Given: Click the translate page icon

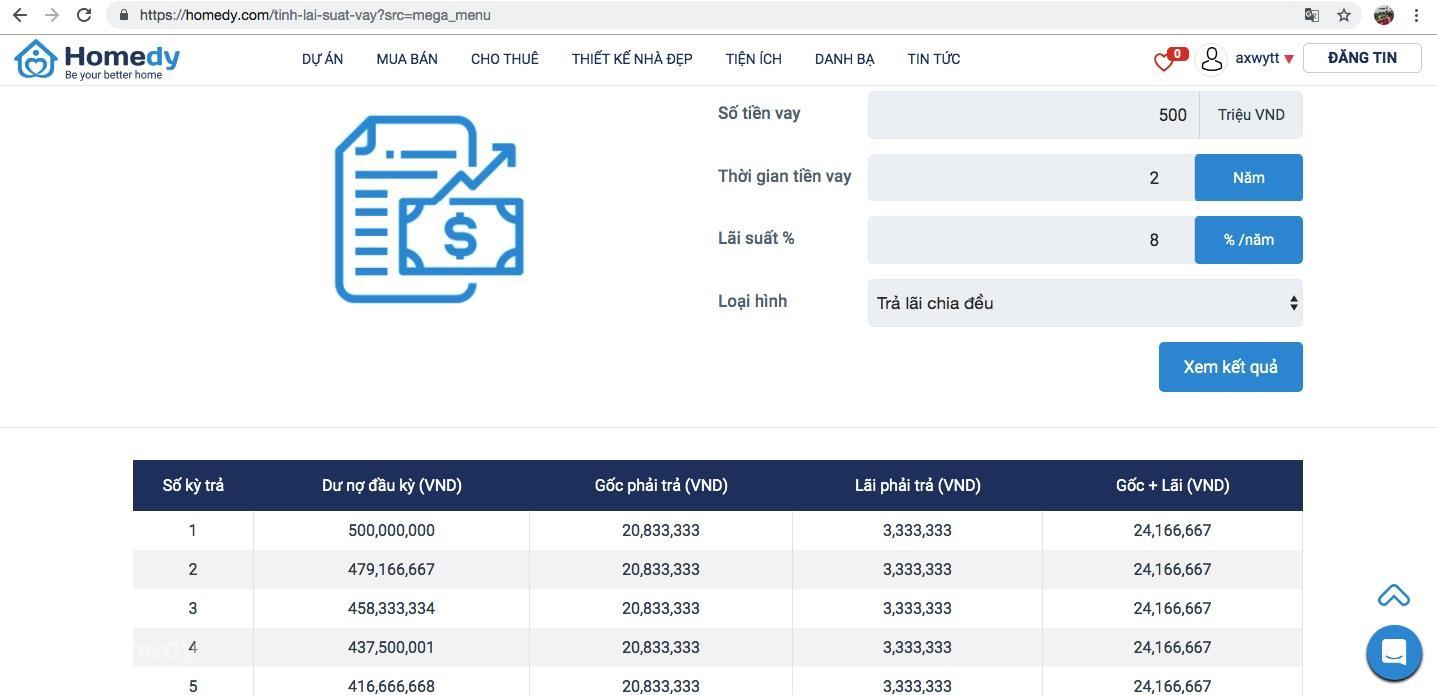Looking at the screenshot, I should coord(1312,15).
